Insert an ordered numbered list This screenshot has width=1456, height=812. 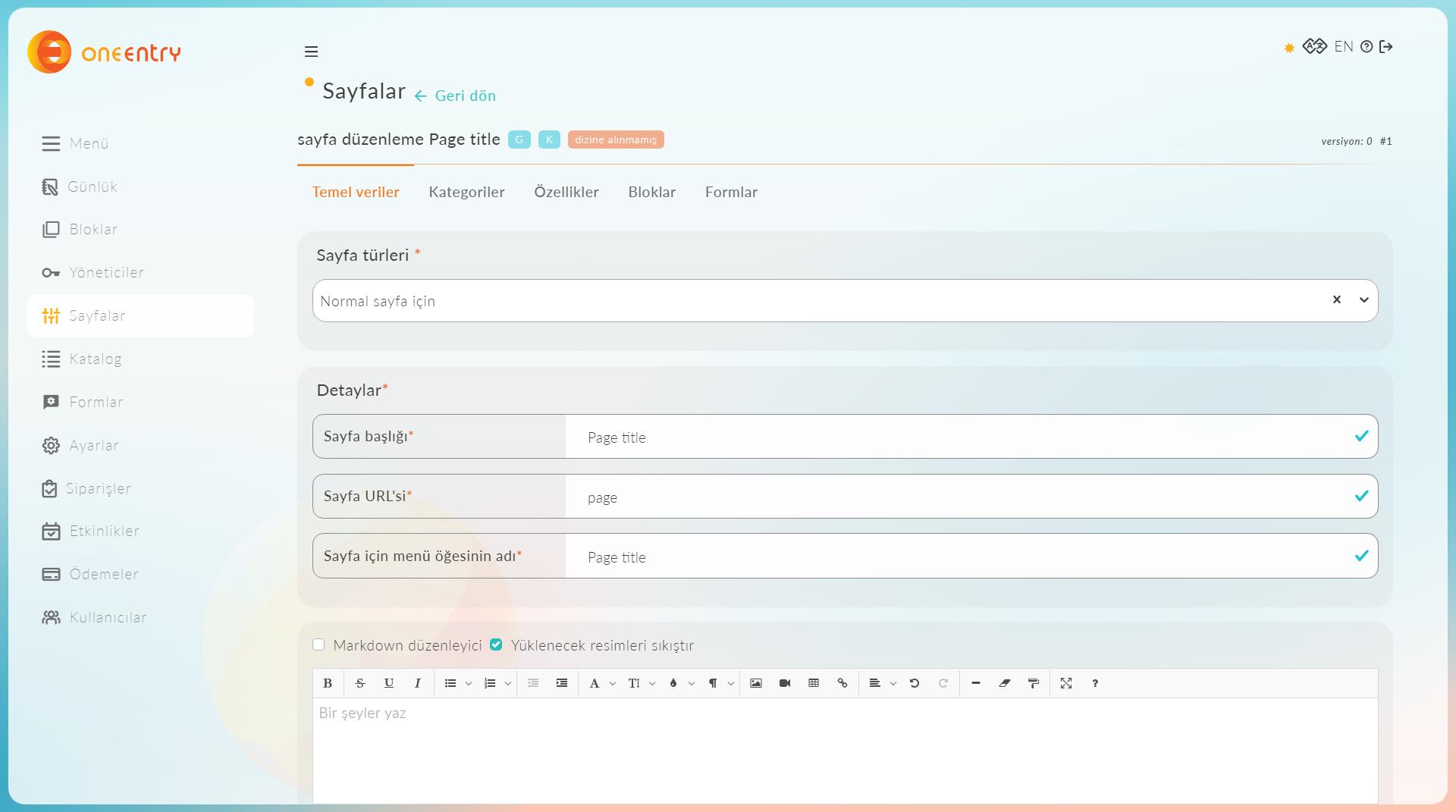pyautogui.click(x=490, y=683)
